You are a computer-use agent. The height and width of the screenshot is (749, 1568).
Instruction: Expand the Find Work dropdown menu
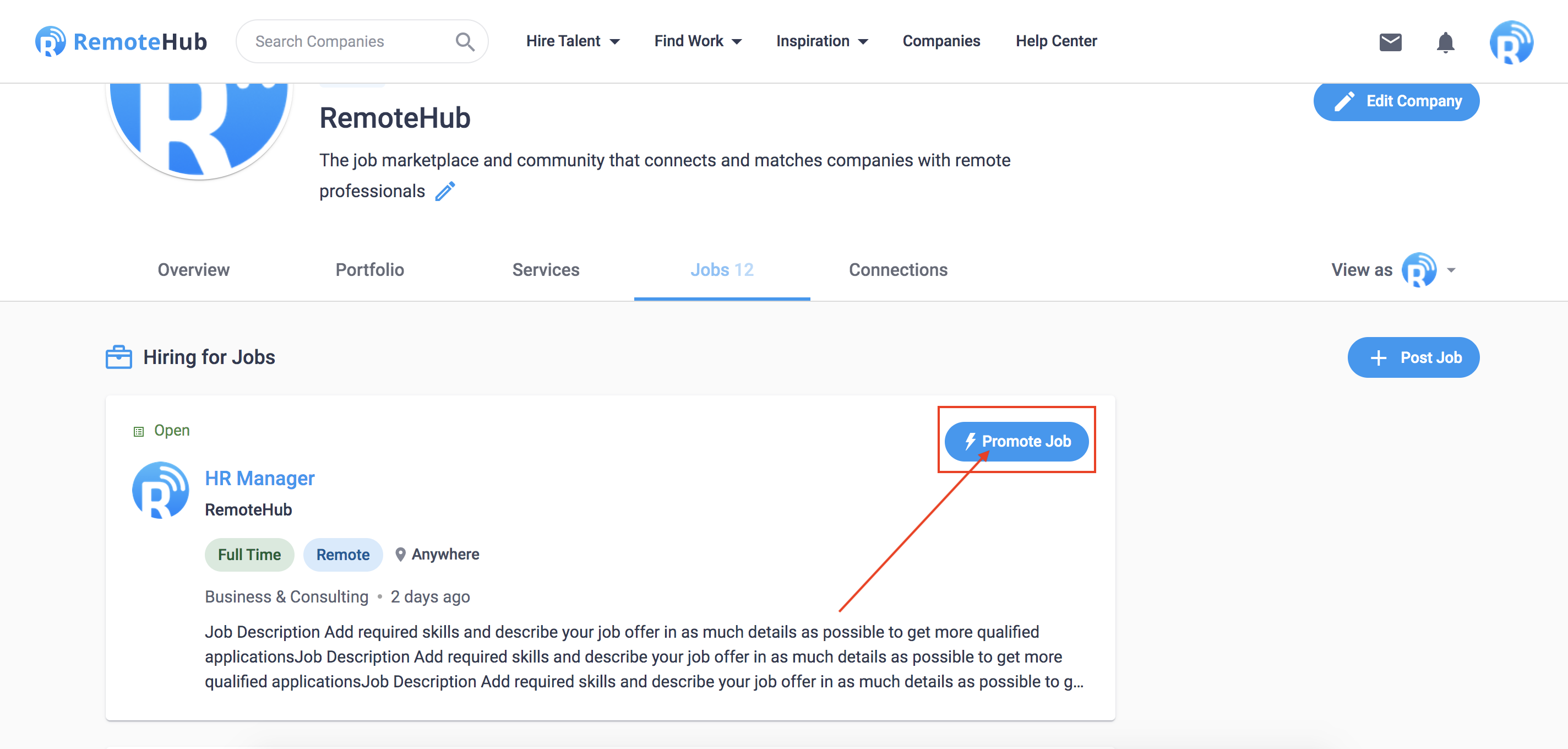[698, 41]
